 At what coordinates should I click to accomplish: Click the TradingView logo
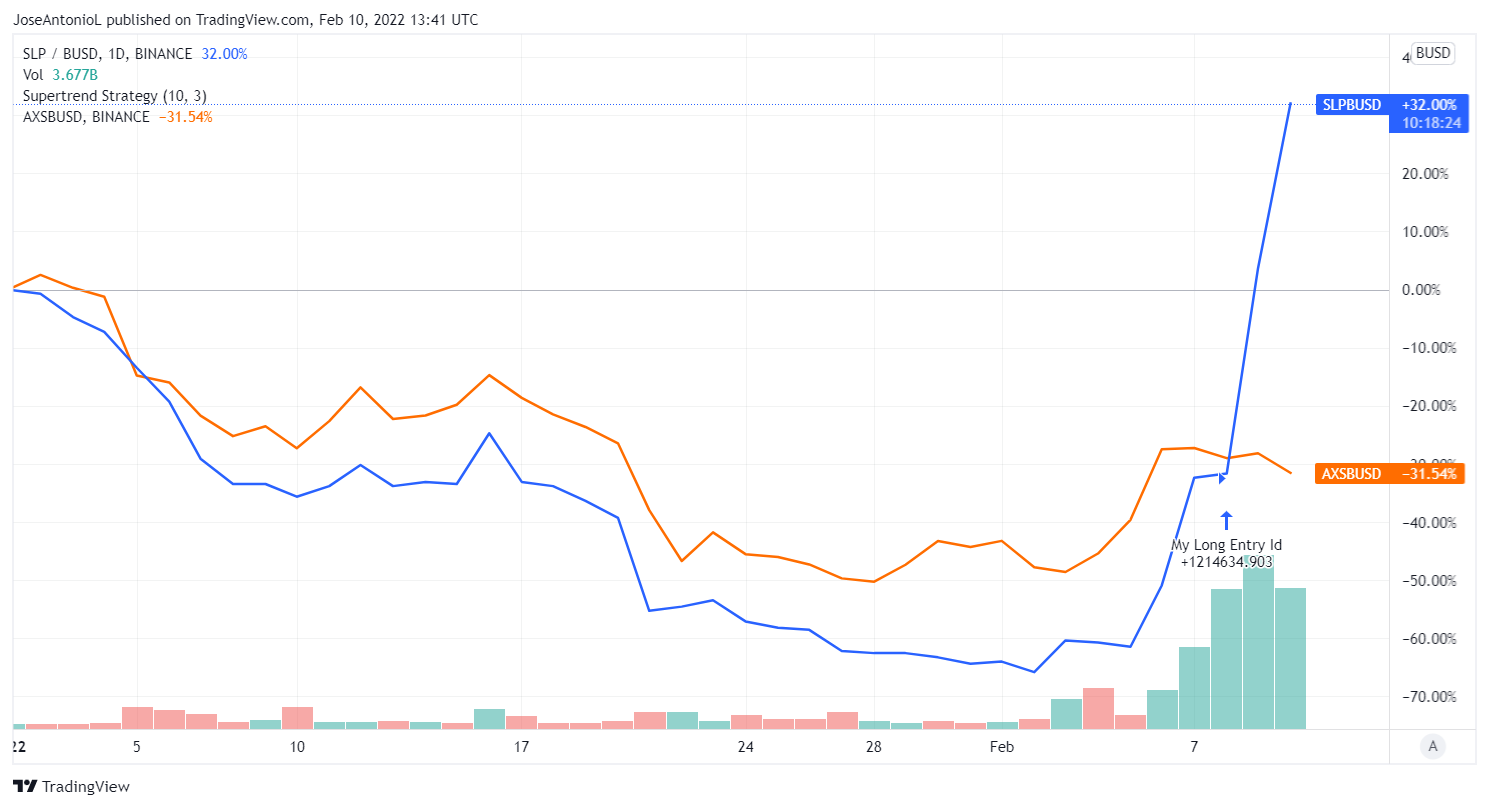coord(70,787)
